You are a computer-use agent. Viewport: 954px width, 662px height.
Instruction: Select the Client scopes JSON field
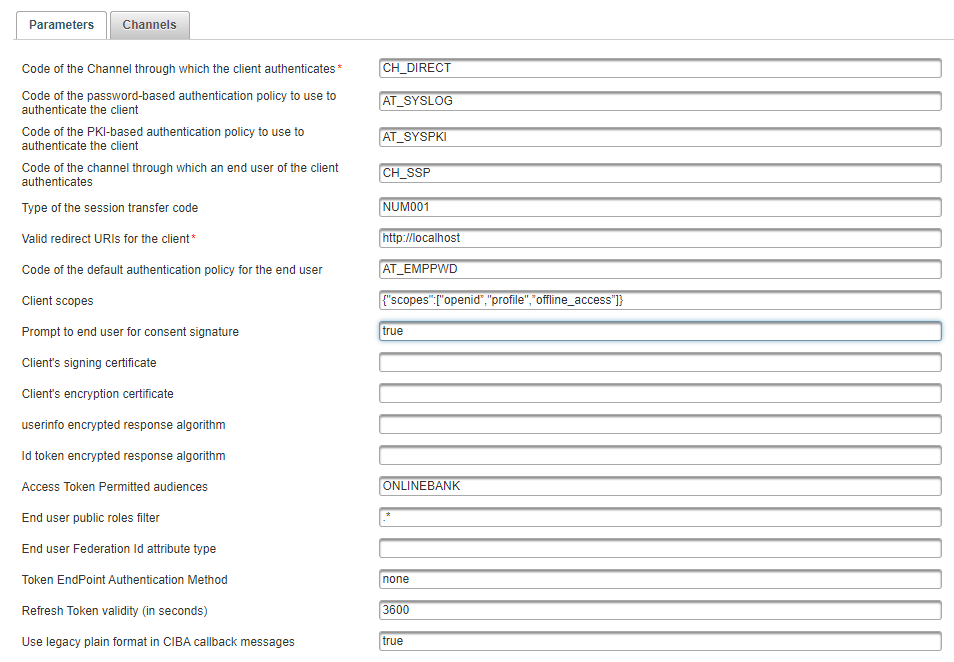[x=659, y=300]
